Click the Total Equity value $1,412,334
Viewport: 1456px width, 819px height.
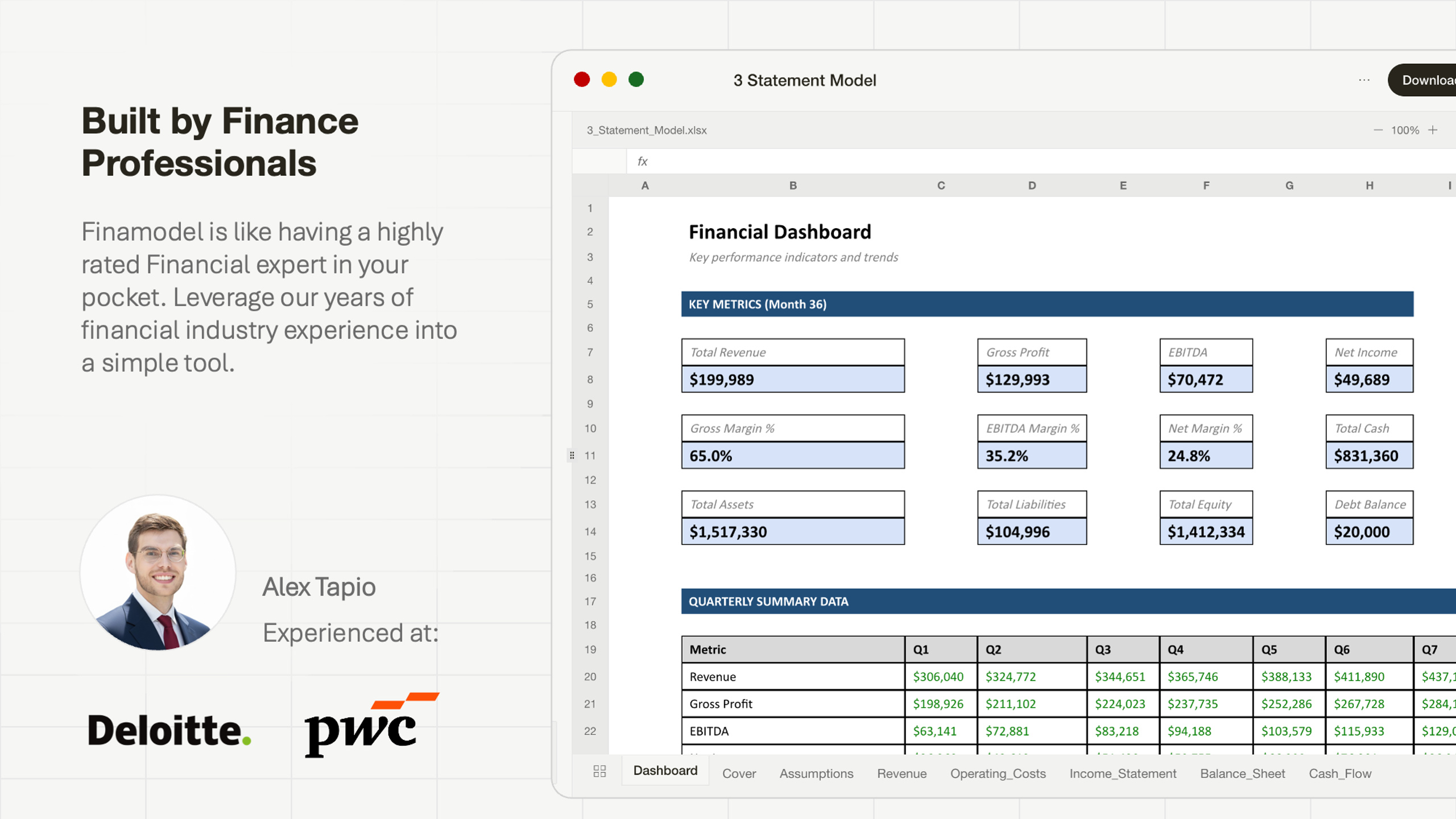point(1206,532)
